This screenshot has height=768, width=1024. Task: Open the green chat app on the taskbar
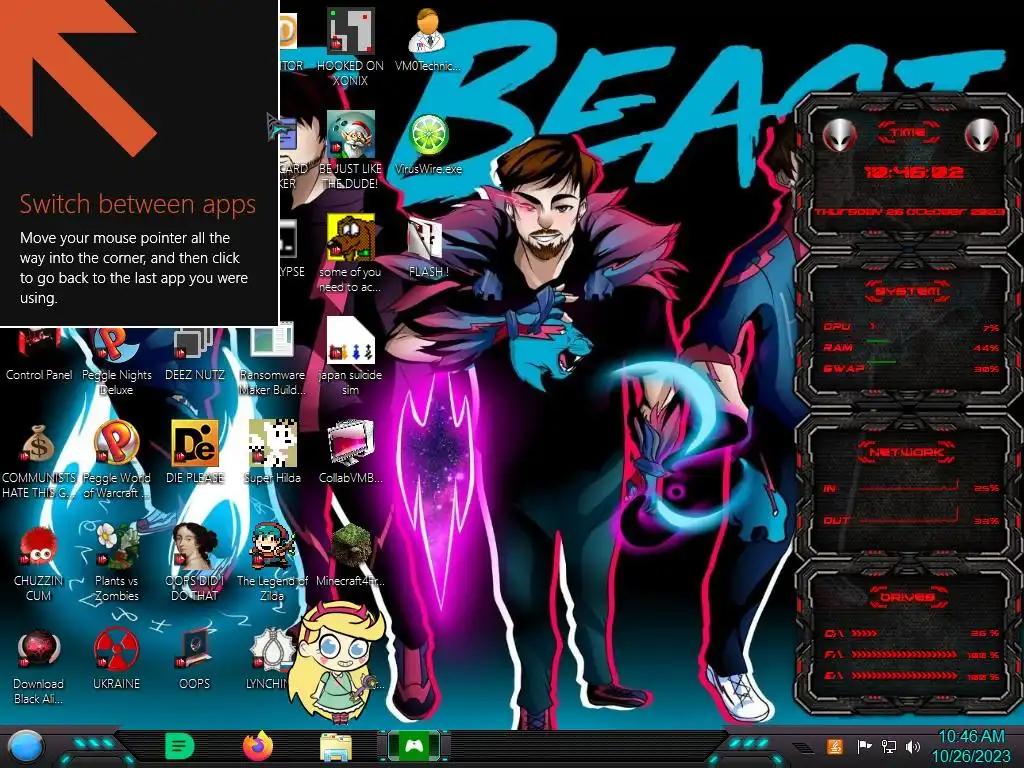coord(179,746)
